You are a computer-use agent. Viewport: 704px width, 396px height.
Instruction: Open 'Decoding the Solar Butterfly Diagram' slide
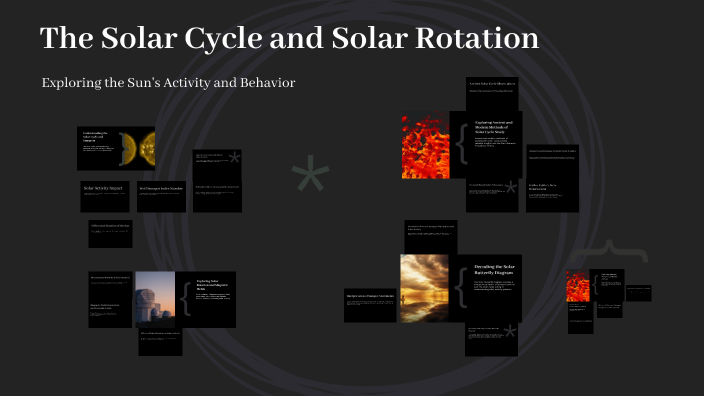point(485,288)
